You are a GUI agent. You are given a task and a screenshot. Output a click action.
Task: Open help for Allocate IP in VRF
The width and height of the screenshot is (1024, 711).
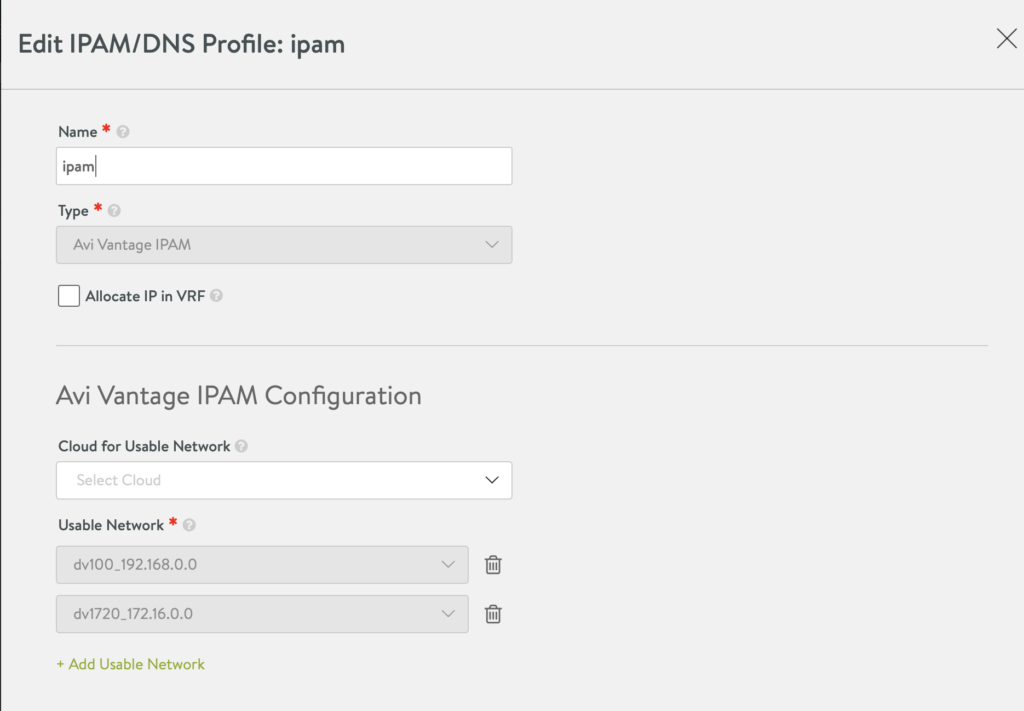pos(216,296)
